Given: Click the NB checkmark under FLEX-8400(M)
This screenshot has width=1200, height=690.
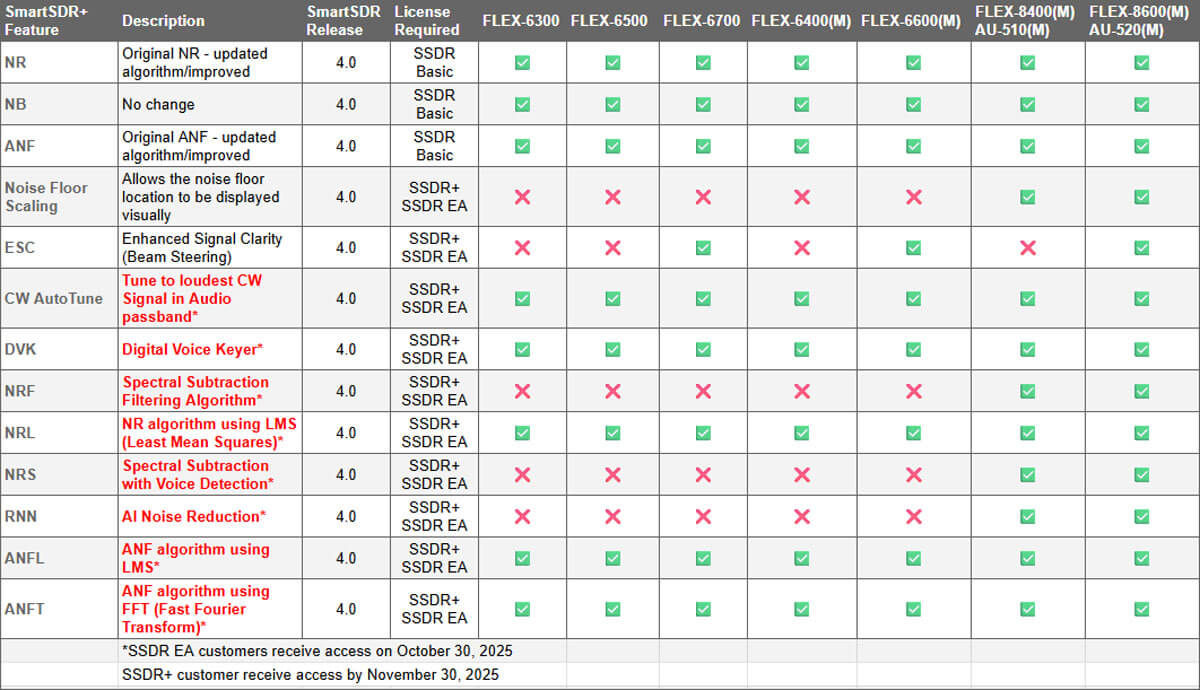Looking at the screenshot, I should click(1027, 104).
